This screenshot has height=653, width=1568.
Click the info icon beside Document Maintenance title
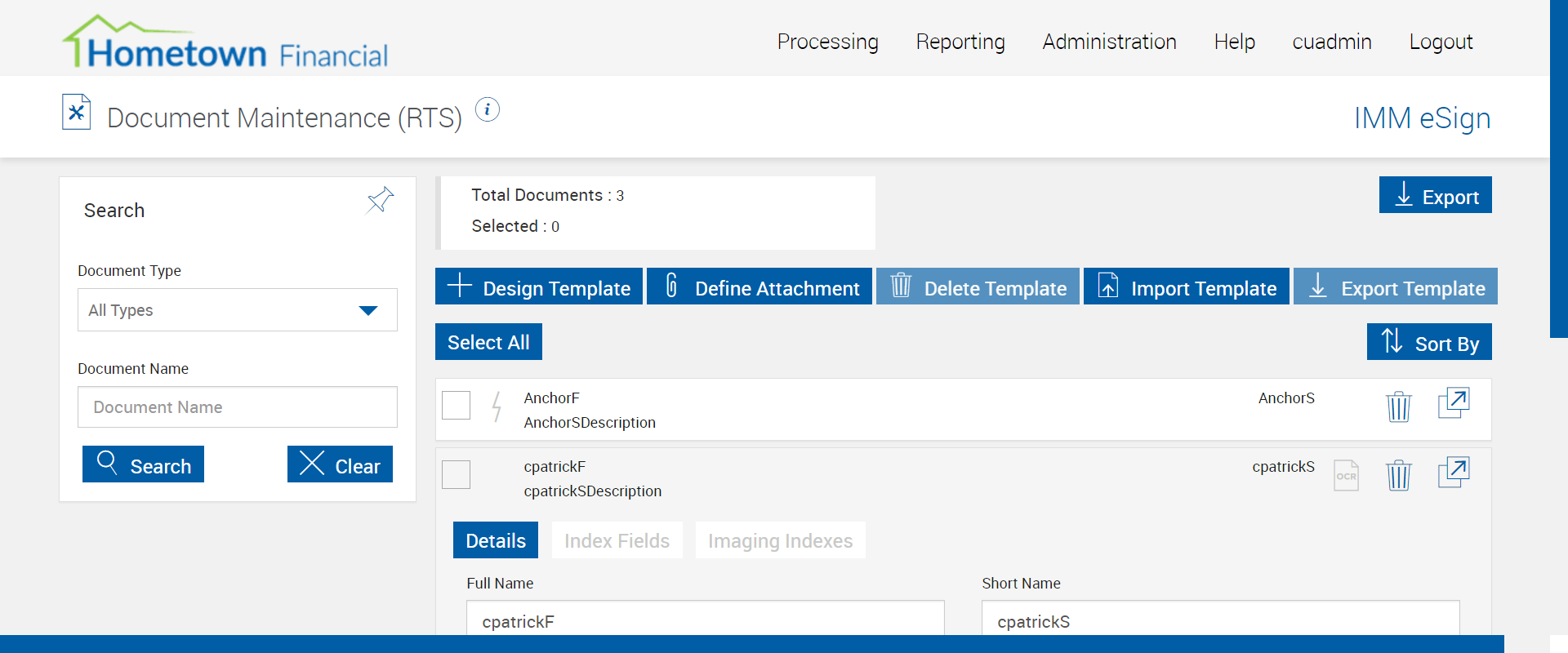click(487, 109)
